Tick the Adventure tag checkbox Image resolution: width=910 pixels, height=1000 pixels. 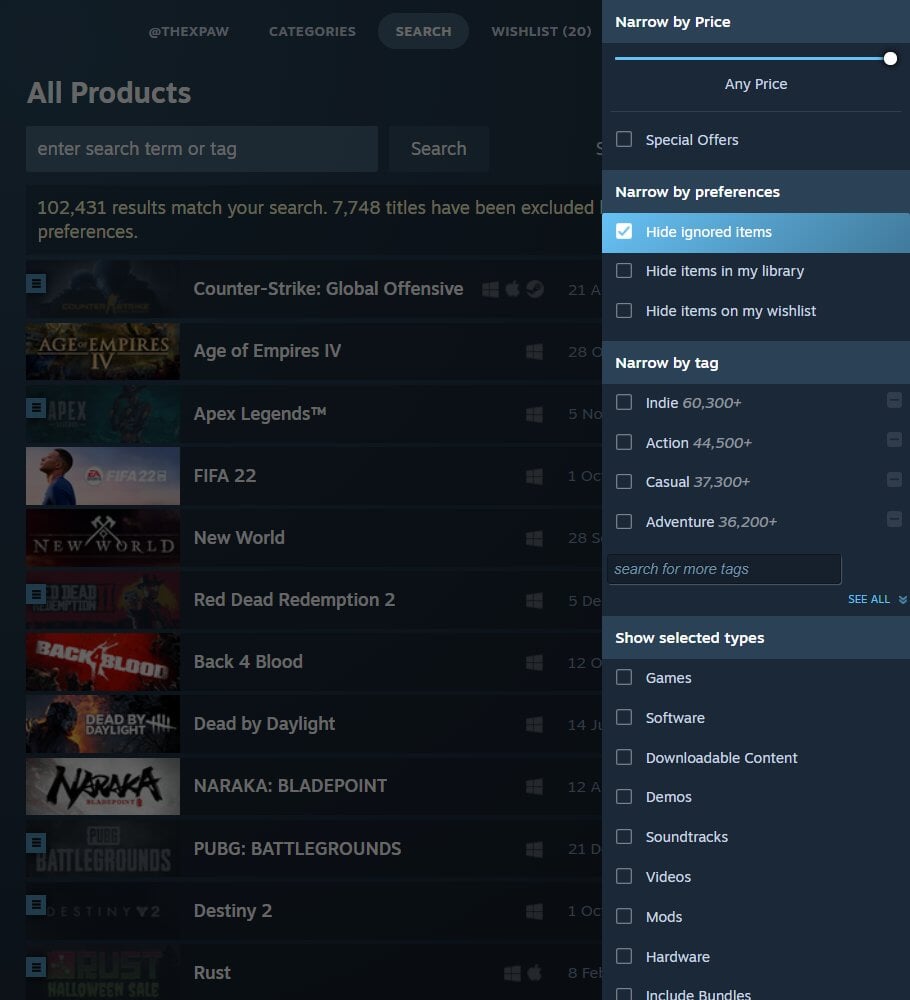[624, 521]
